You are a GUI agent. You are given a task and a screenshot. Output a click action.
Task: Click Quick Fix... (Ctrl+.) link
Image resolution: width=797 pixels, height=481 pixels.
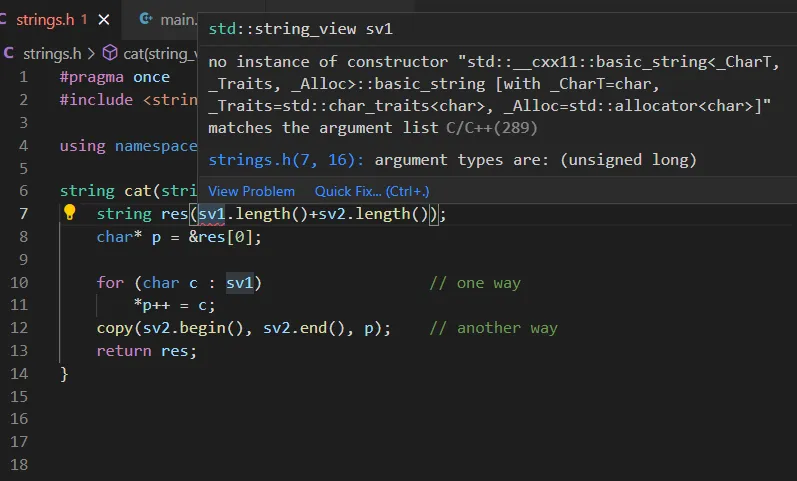tap(372, 191)
